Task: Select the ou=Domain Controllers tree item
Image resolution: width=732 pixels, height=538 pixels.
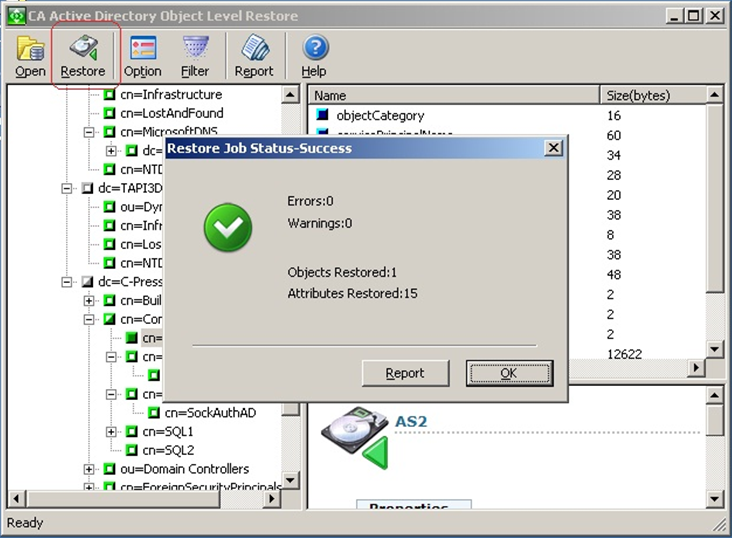Action: coord(184,468)
